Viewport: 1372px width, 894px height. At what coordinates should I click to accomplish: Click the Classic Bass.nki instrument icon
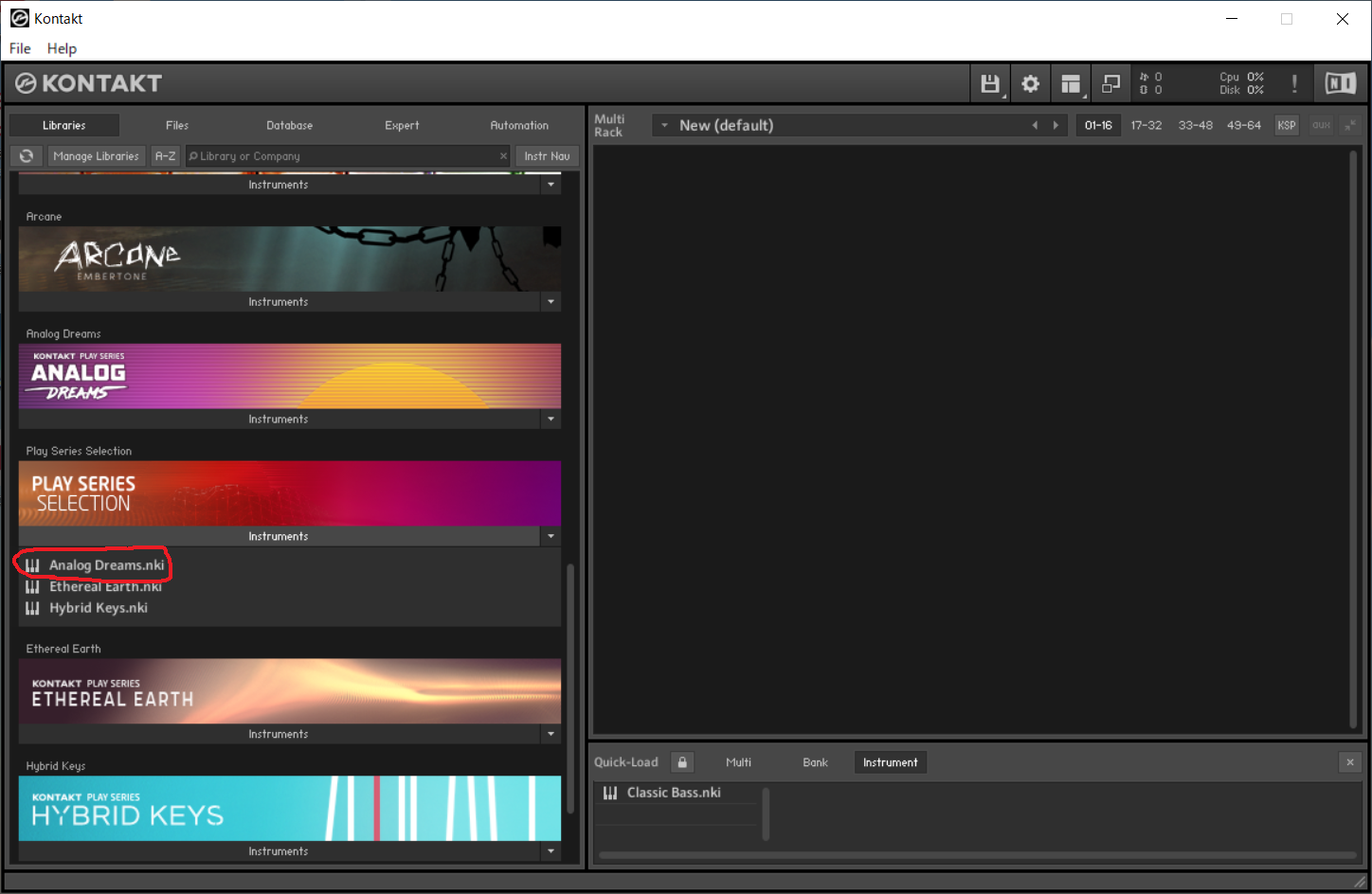click(610, 793)
